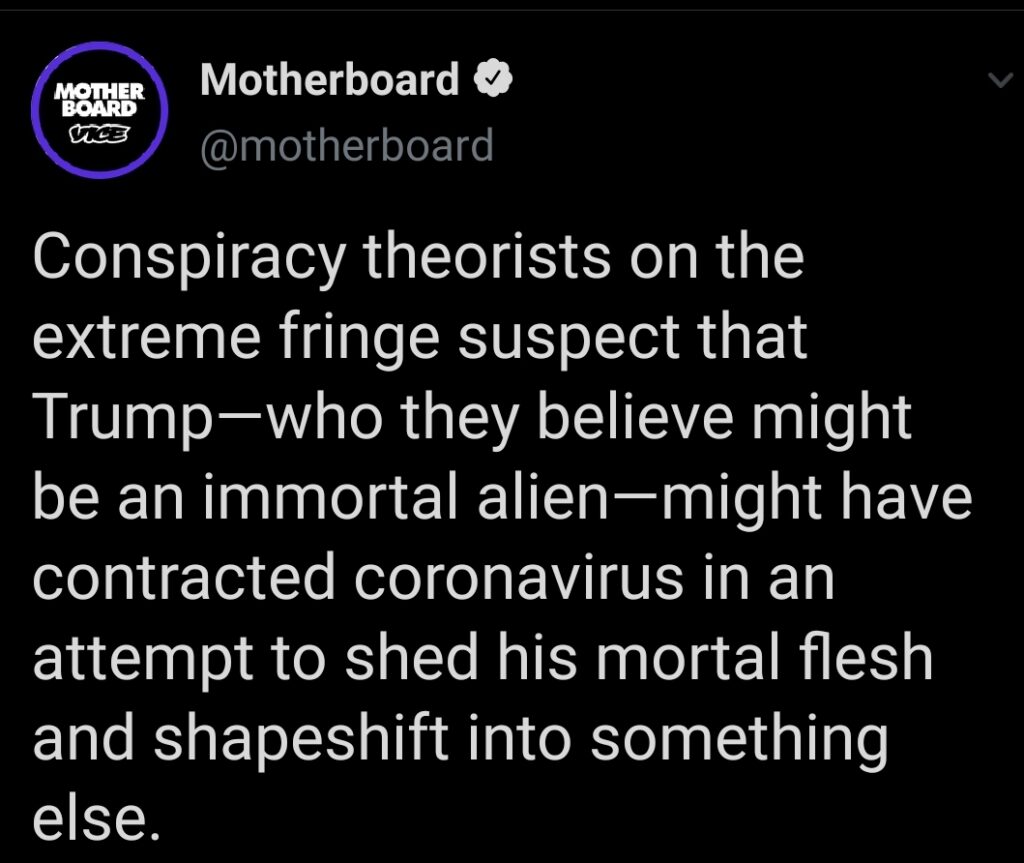Image resolution: width=1024 pixels, height=863 pixels.
Task: Visit the @motherboard handle link
Action: 347,145
